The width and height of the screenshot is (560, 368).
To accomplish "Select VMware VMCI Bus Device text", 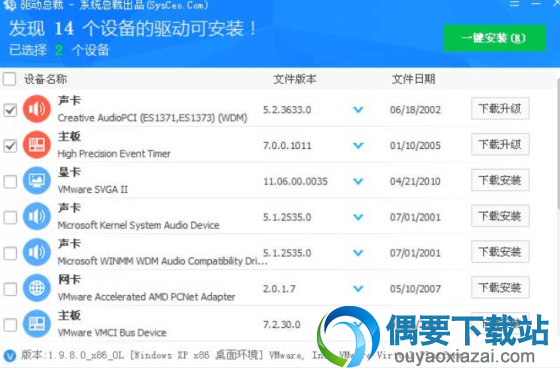I will pos(112,333).
